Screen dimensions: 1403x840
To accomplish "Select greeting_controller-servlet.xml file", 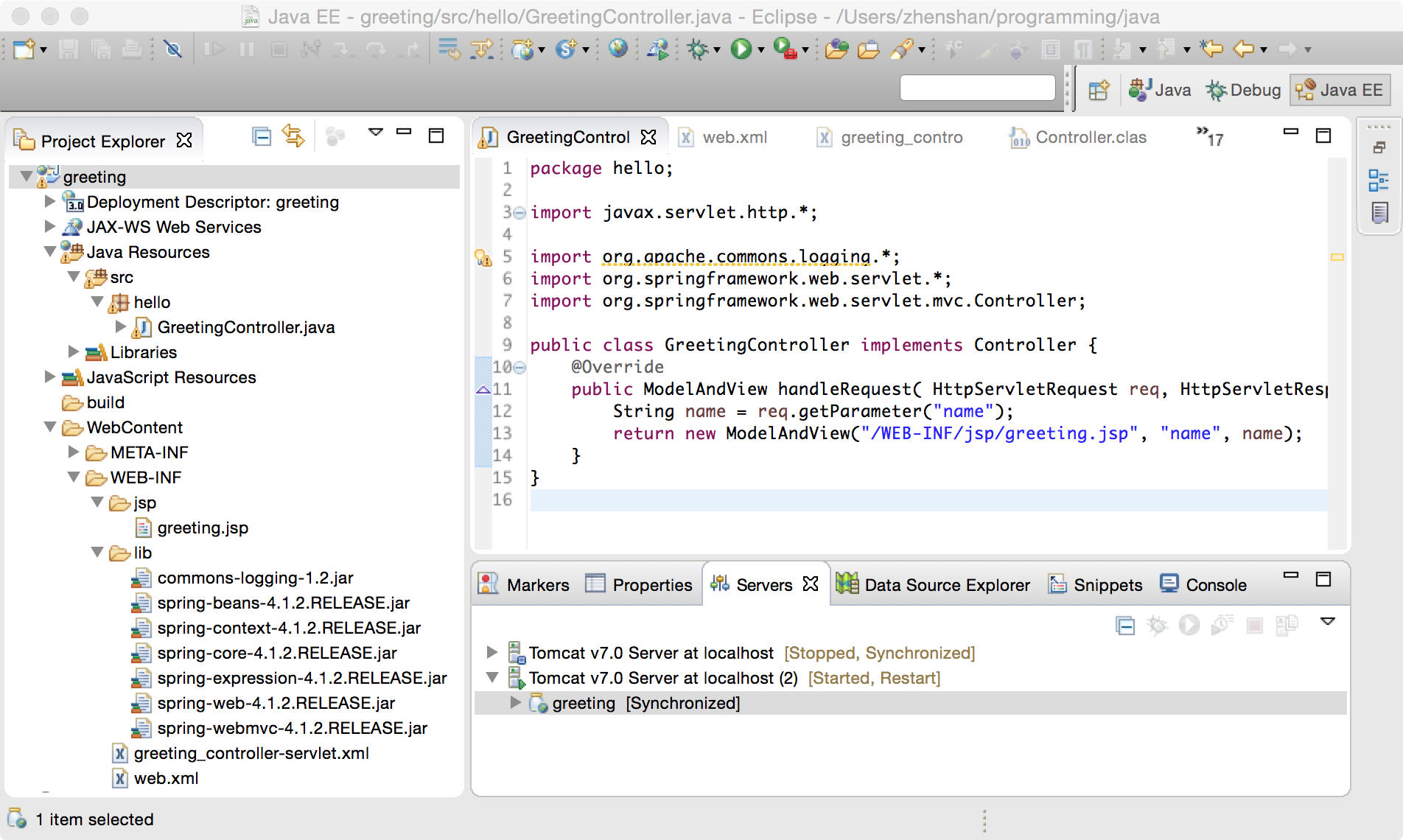I will 251,752.
